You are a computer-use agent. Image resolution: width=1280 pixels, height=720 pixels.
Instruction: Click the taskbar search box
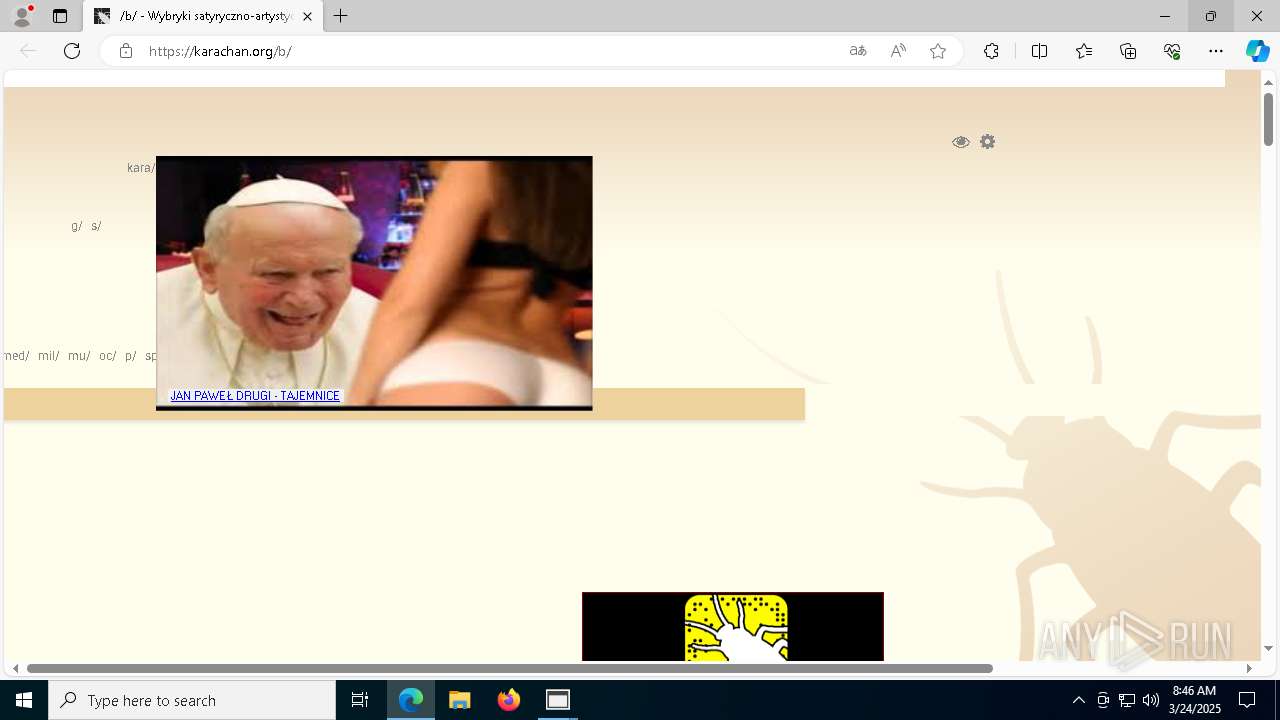192,700
